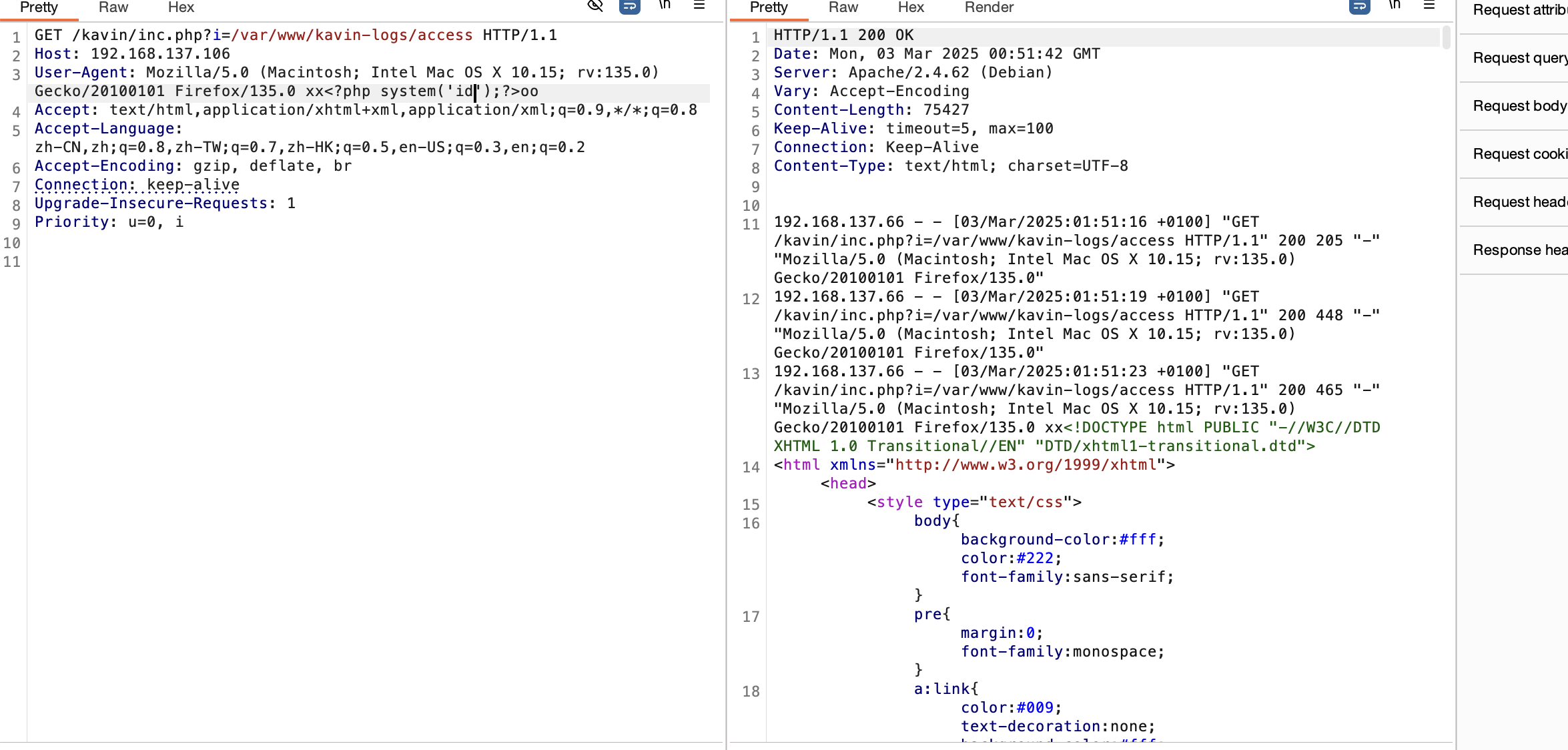1568x750 pixels.
Task: Switch request view to Hex tab
Action: click(x=181, y=7)
